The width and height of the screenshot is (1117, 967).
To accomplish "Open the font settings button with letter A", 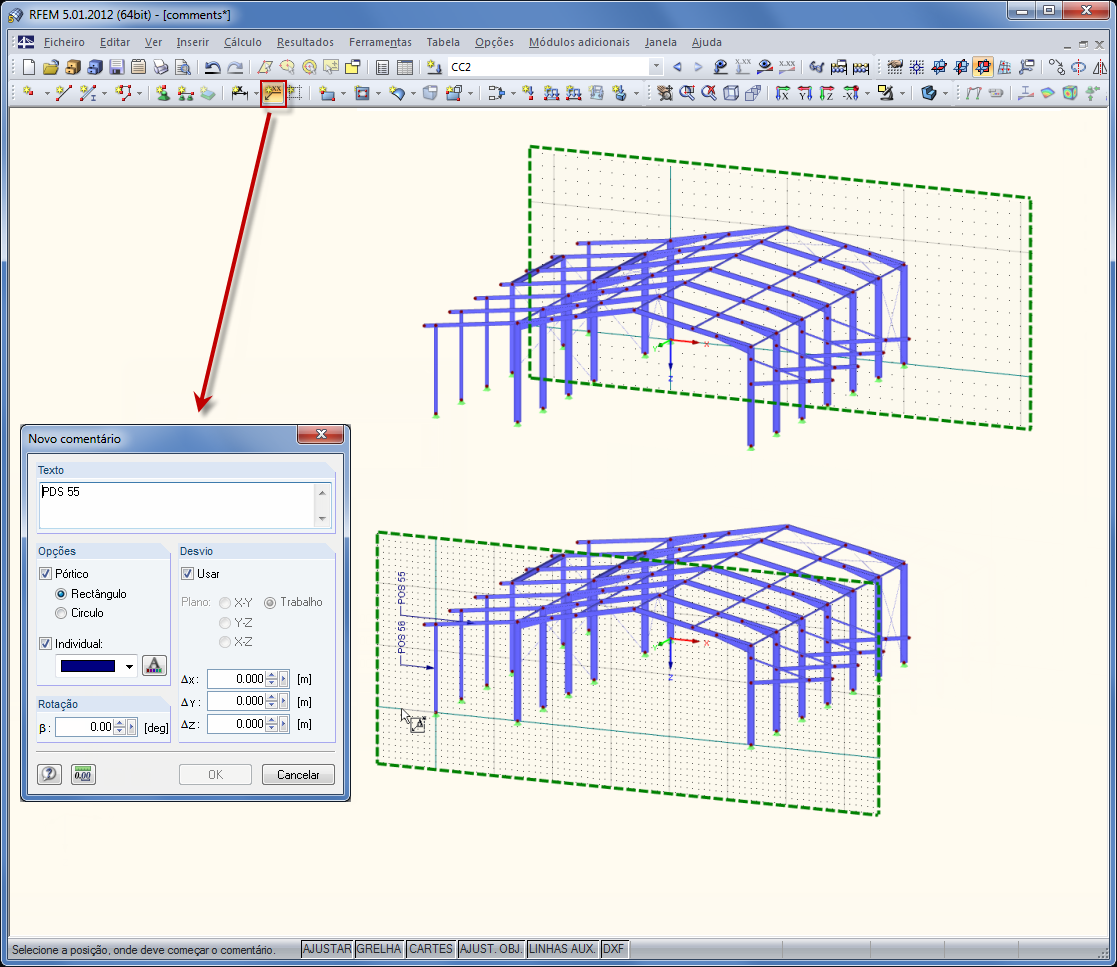I will pyautogui.click(x=155, y=666).
